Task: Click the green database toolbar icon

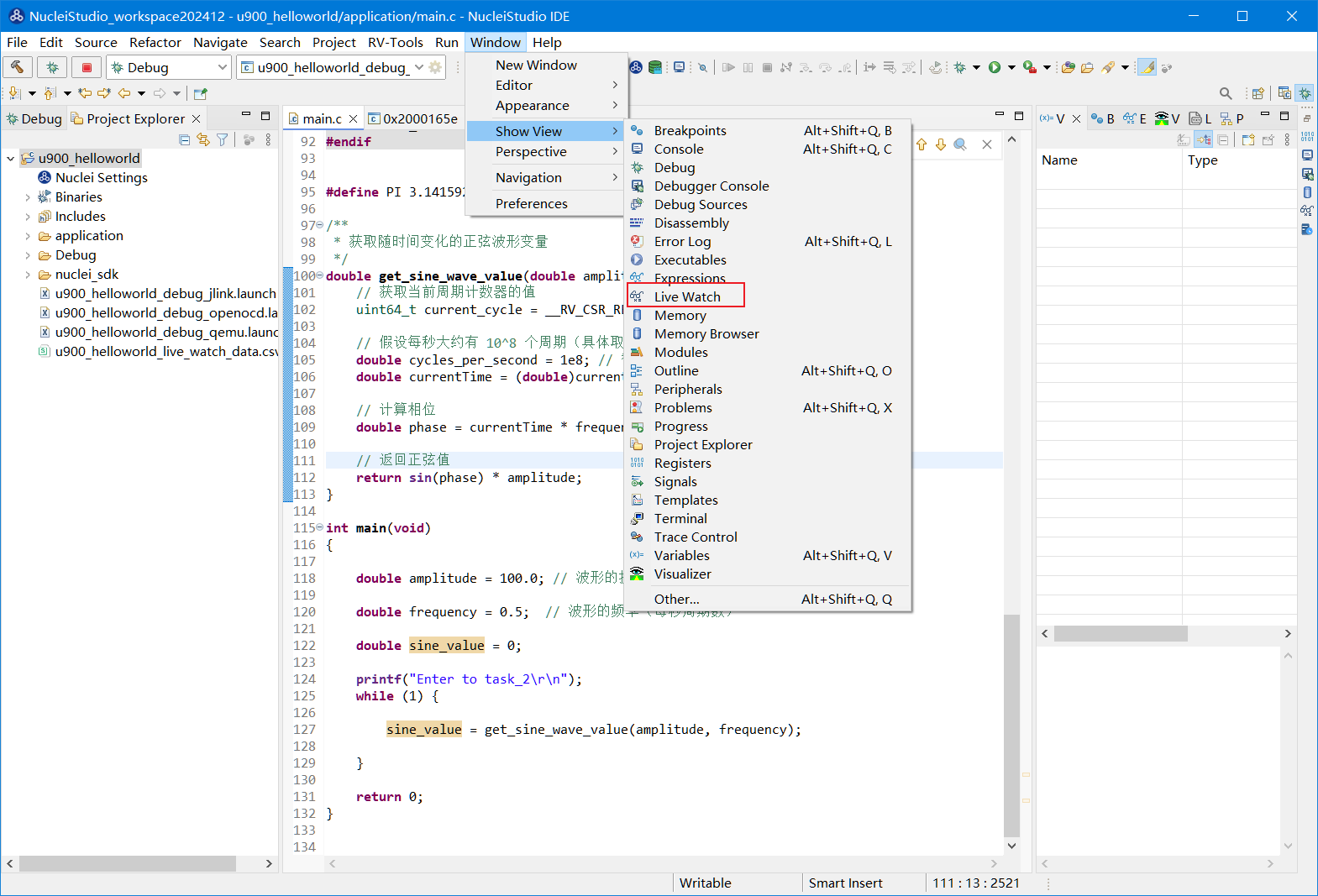Action: 655,67
